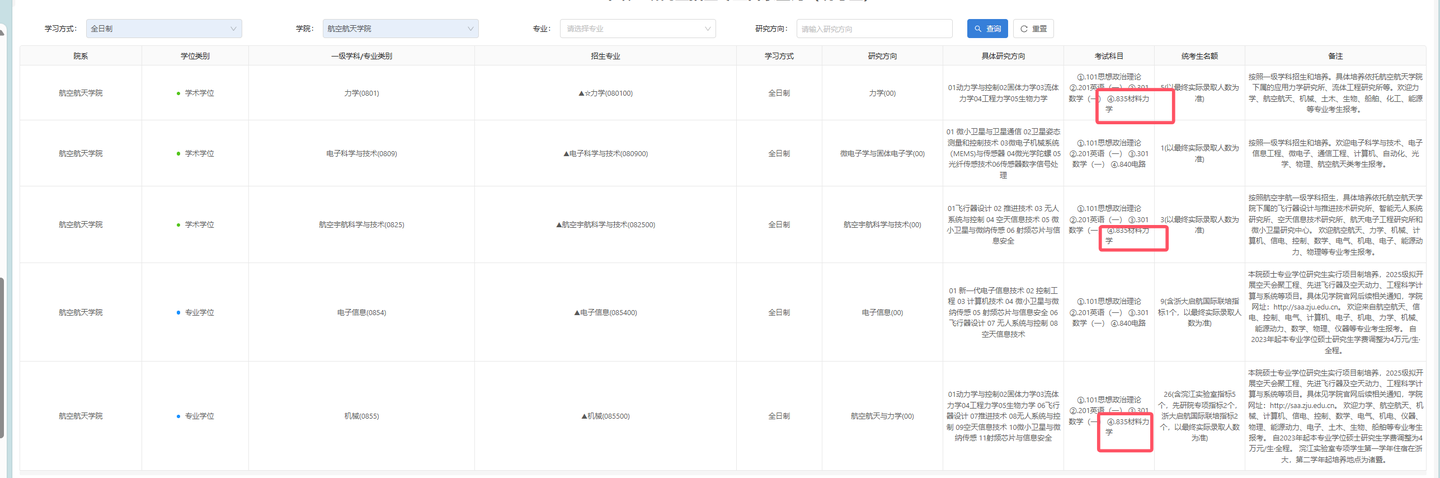Image resolution: width=1440 pixels, height=478 pixels.
Task: Click the 学位类别 column header
Action: point(195,56)
